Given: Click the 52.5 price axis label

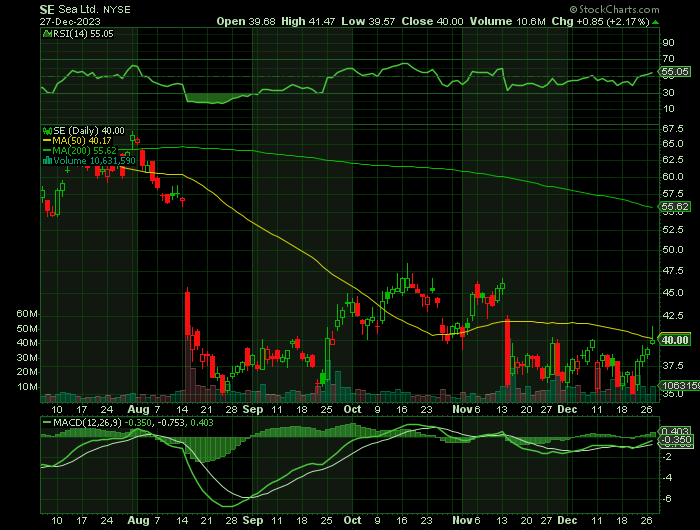Looking at the screenshot, I should (672, 230).
